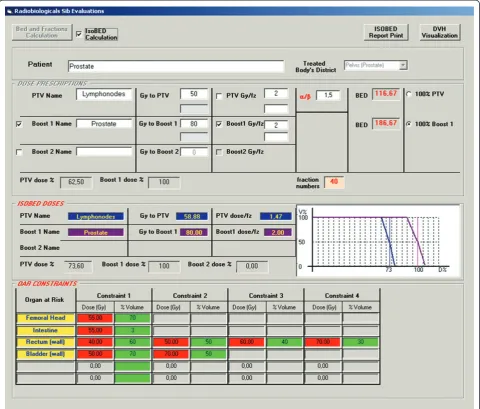
Task: Click Intestine Constraint 1 volume cell showing 3
Action: point(132,330)
